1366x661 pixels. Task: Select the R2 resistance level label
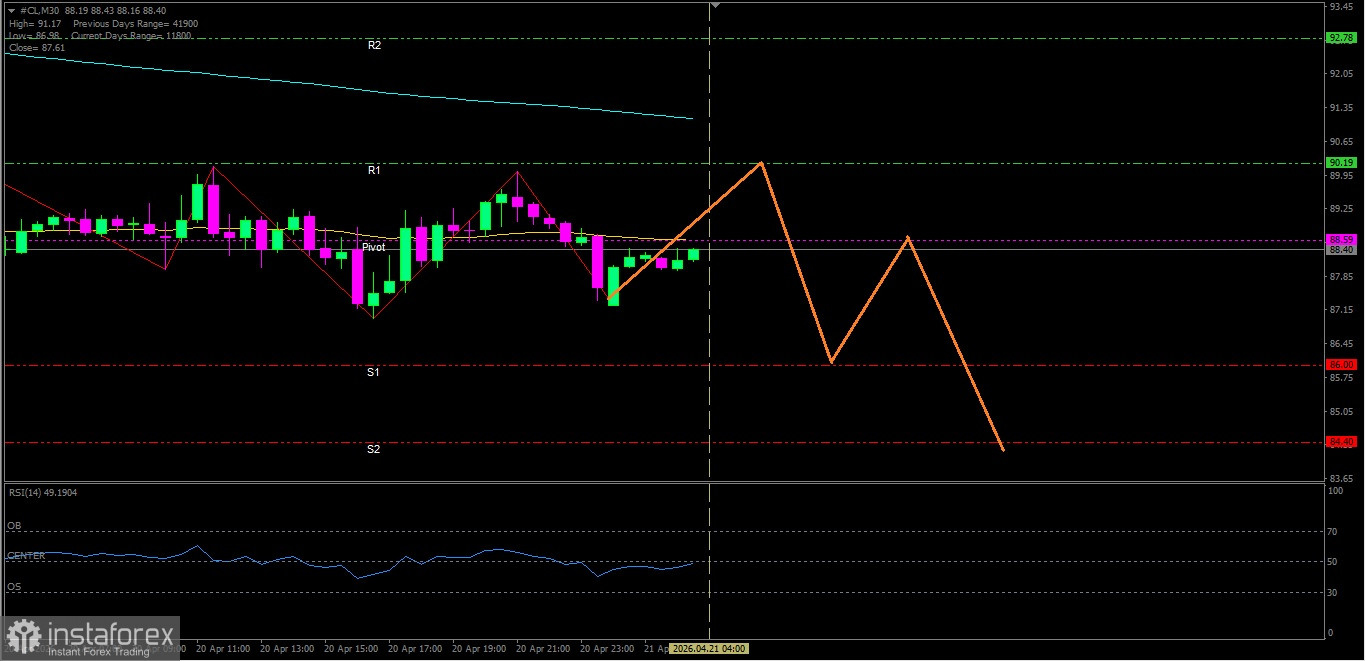pos(374,46)
